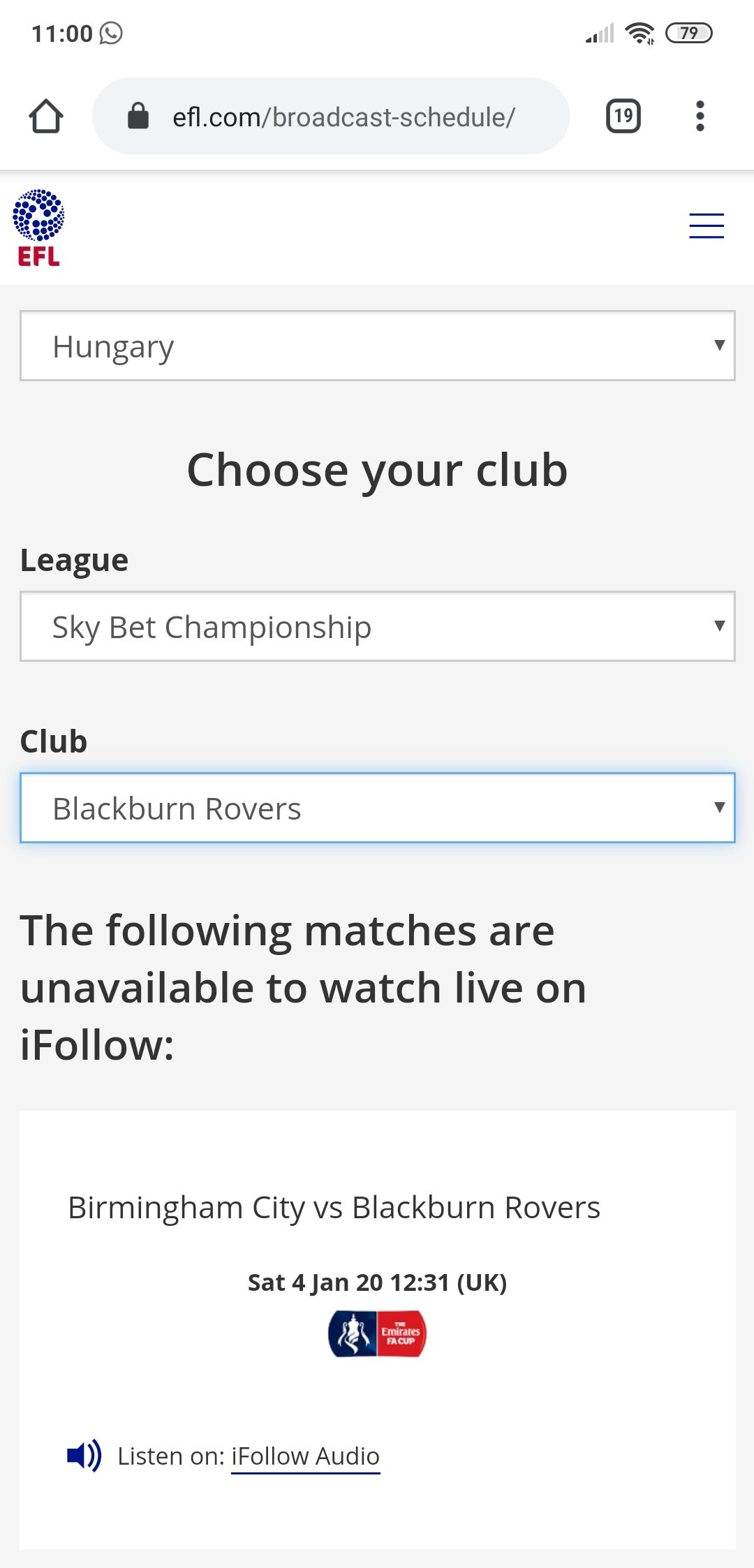754x1568 pixels.
Task: Open the browser three-dot menu
Action: pos(700,116)
